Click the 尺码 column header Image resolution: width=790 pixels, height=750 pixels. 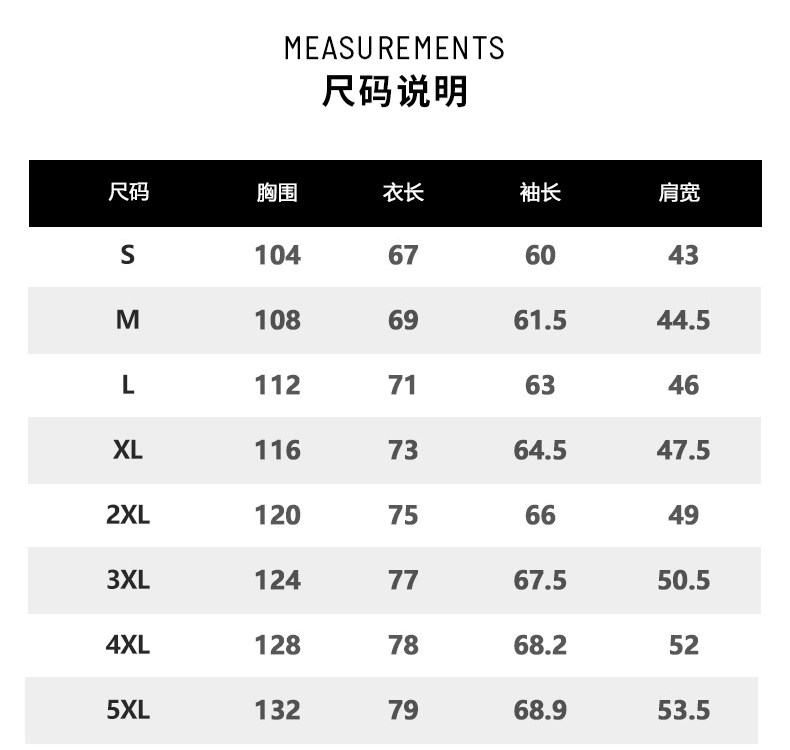tap(128, 192)
